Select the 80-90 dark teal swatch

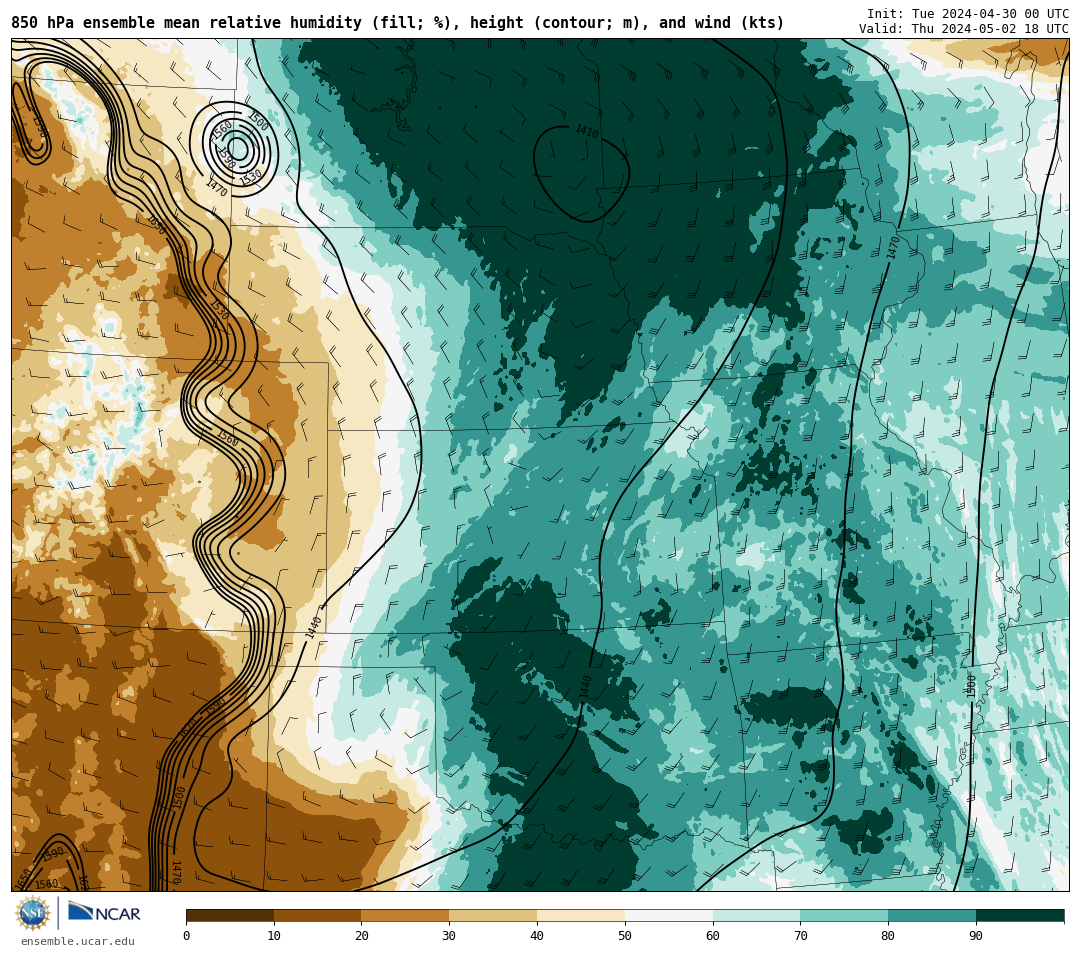[932, 916]
